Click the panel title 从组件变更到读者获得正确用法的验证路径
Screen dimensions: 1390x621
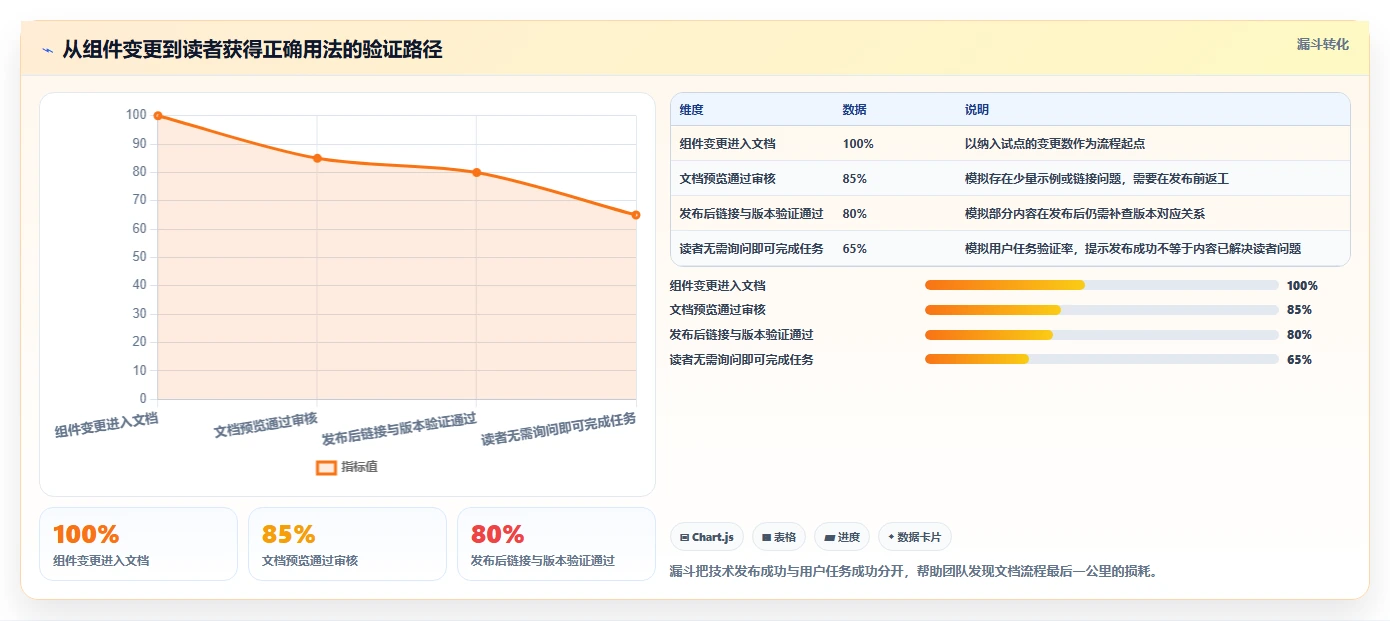(x=252, y=49)
